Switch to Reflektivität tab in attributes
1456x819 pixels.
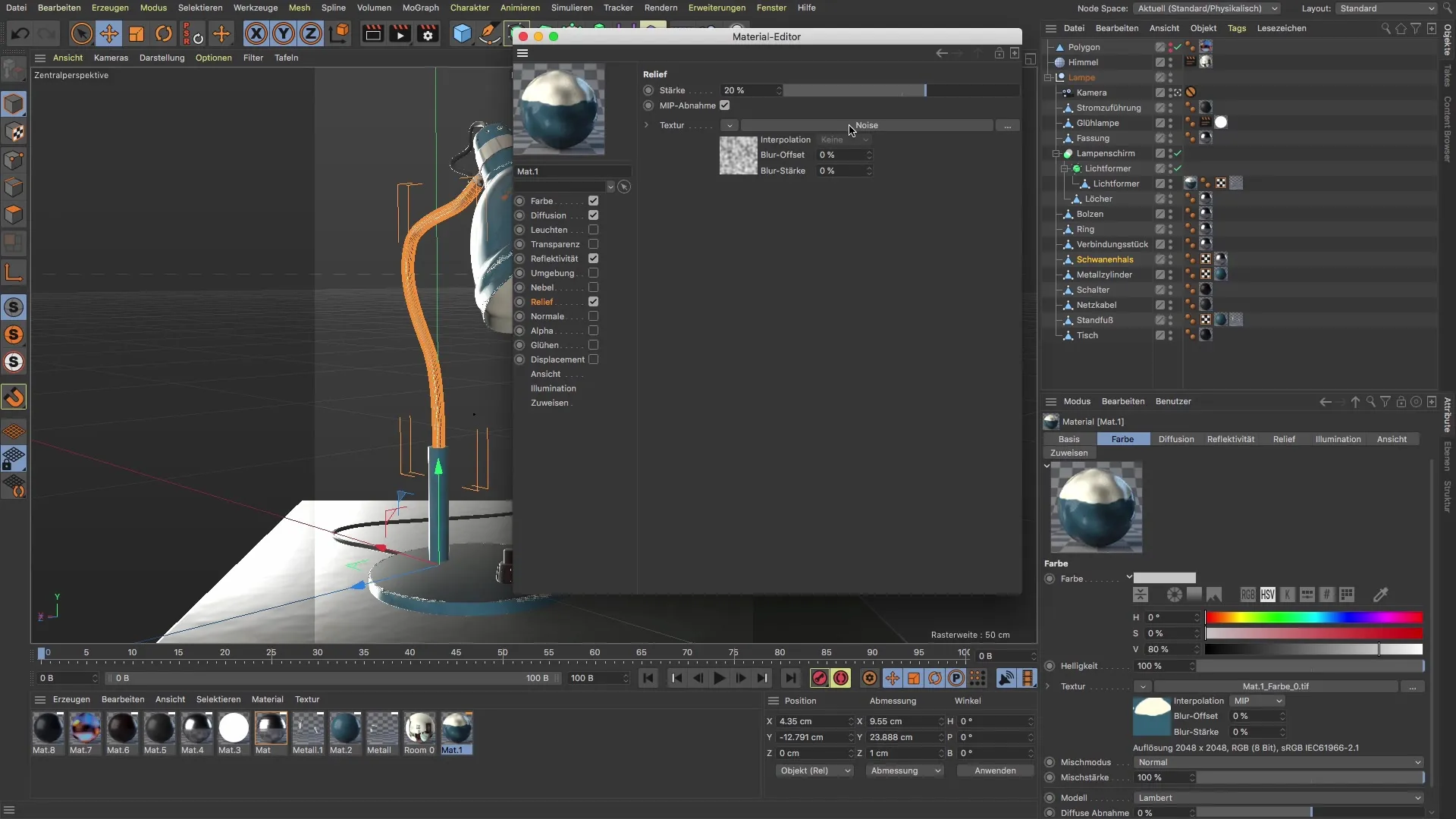tap(1230, 439)
